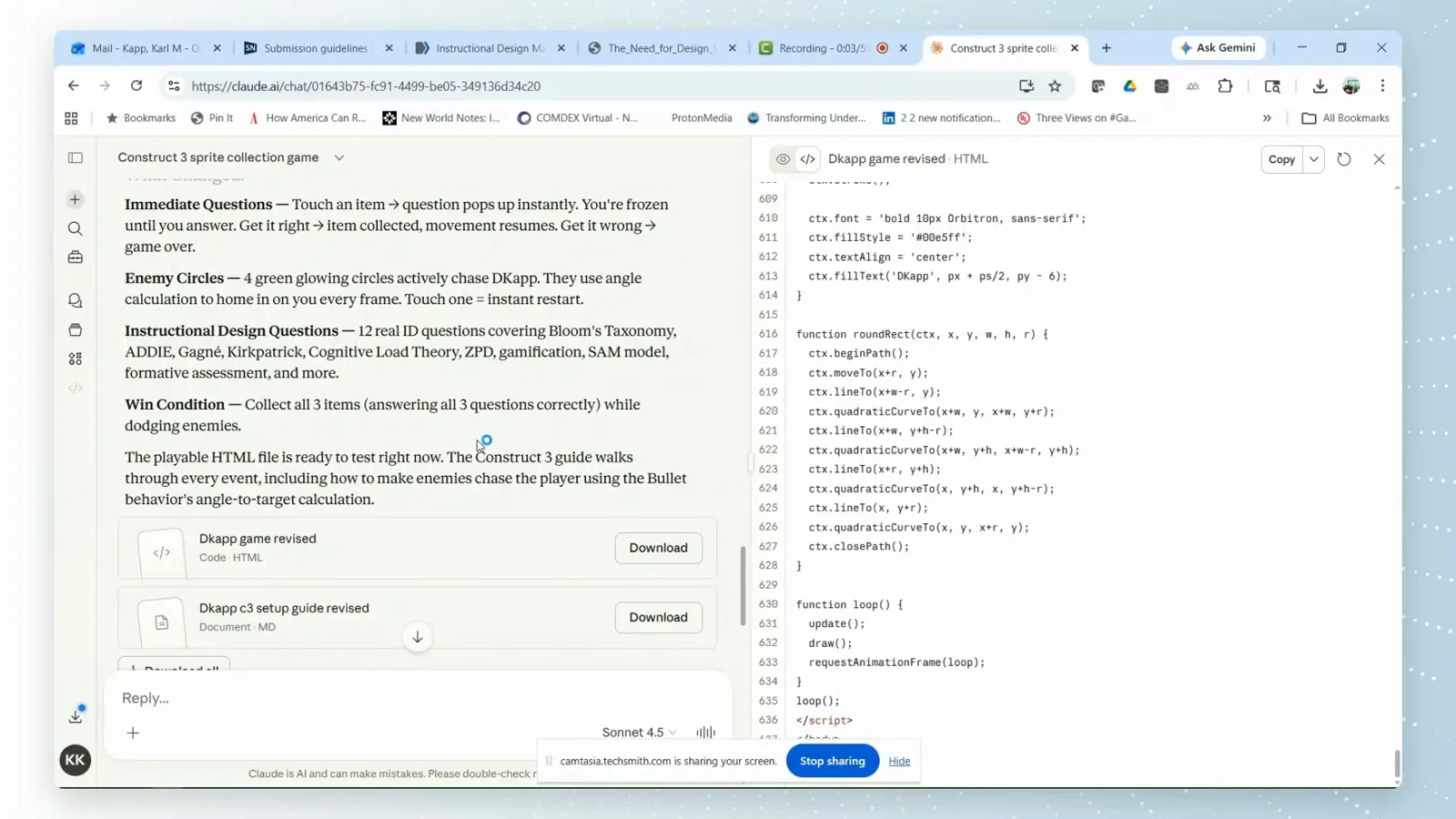Open the briefcase icon in Claude's sidebar

click(76, 258)
